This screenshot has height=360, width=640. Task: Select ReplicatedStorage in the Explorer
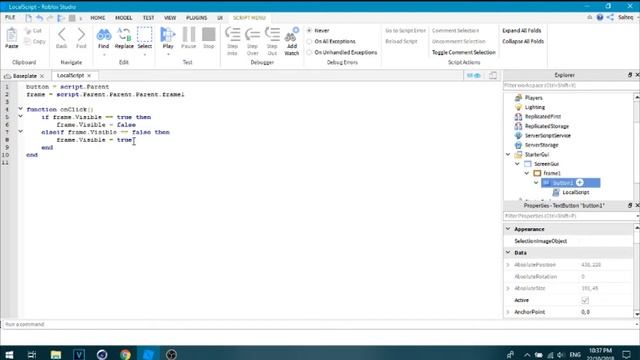tap(547, 126)
